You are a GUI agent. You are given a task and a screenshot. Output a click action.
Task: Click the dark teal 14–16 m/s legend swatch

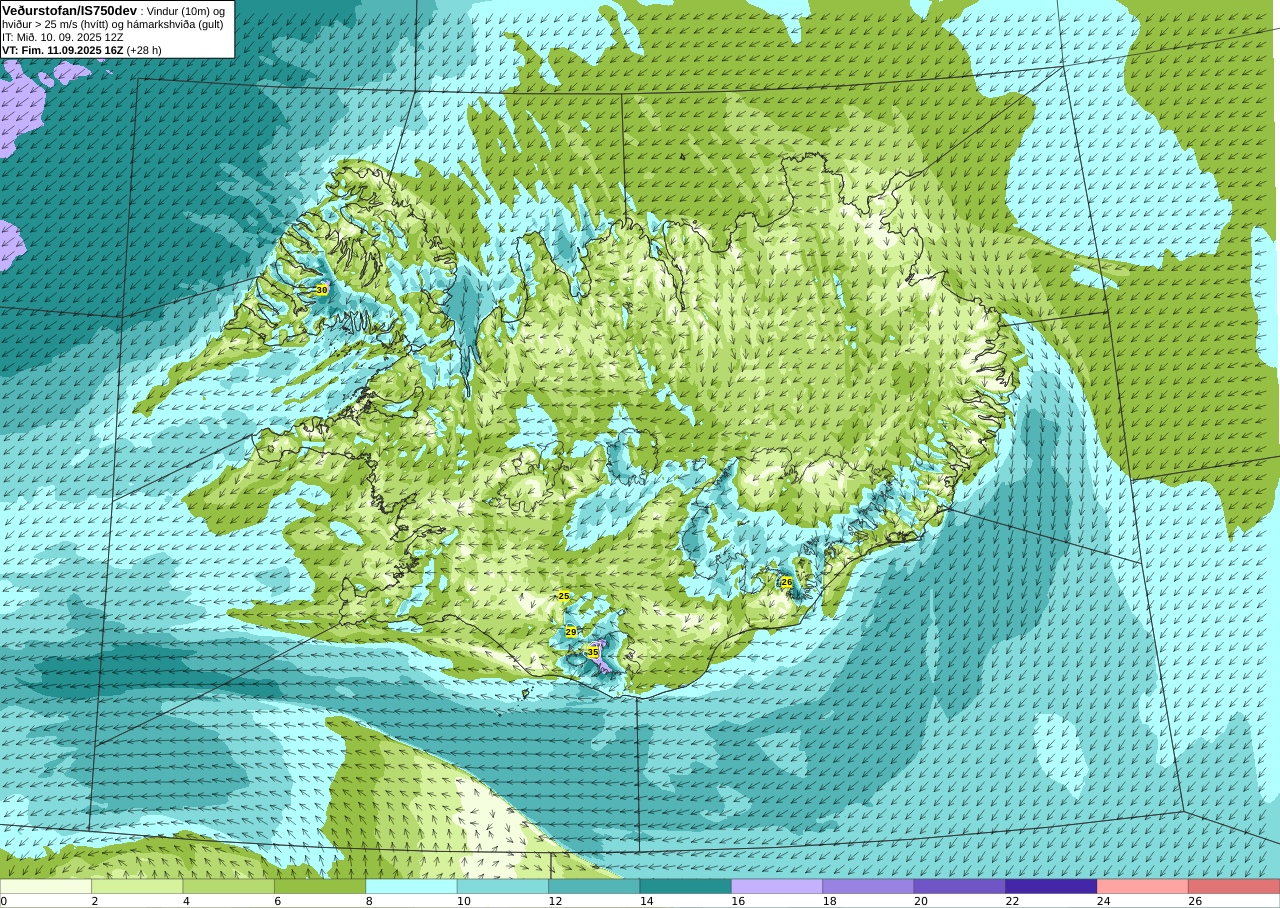click(686, 886)
